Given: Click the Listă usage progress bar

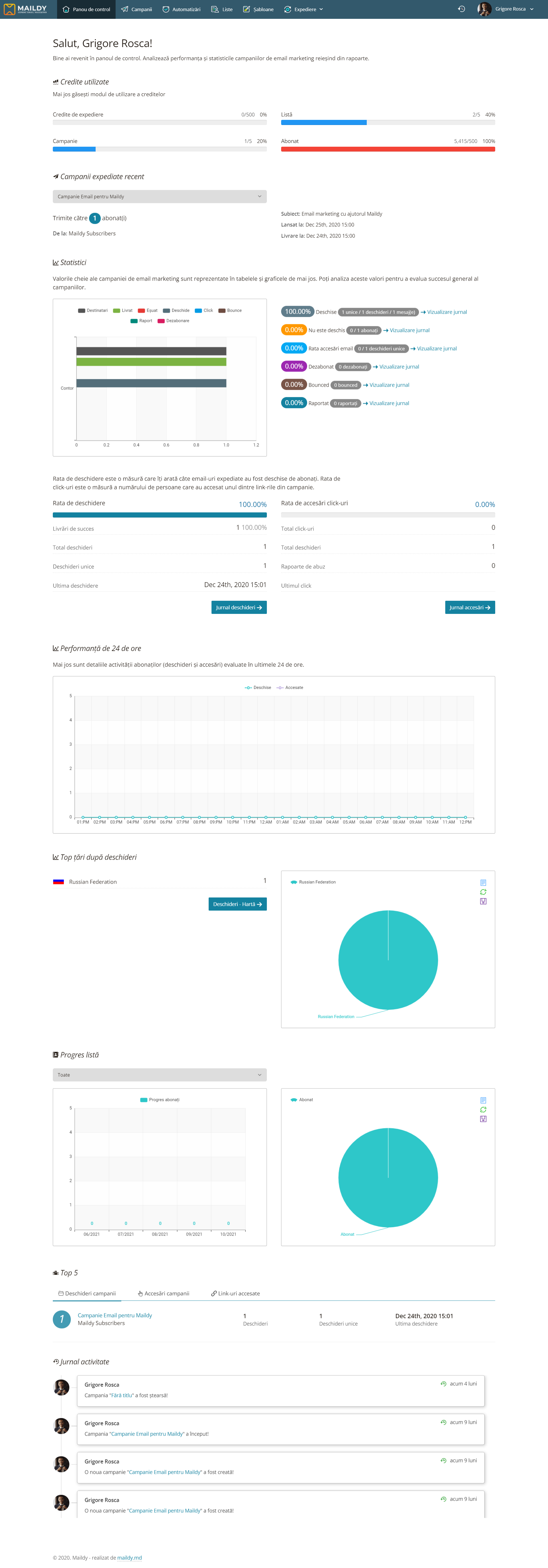Looking at the screenshot, I should pyautogui.click(x=388, y=122).
